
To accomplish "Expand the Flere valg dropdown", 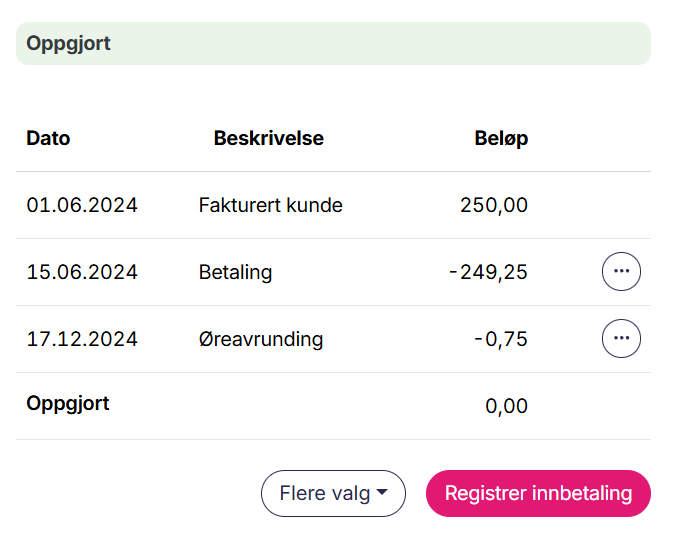I will tap(332, 493).
